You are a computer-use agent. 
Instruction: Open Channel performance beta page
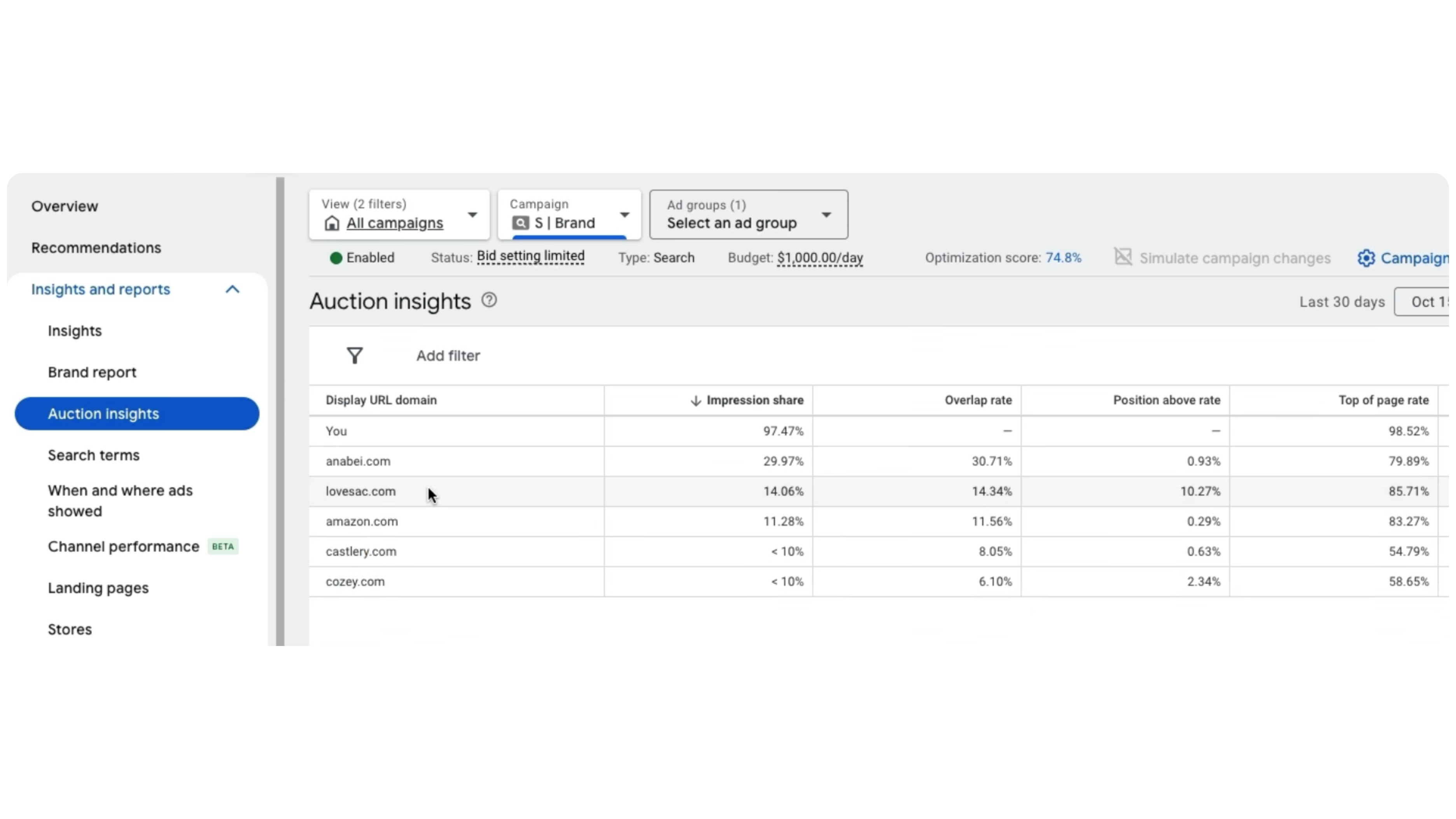[x=124, y=546]
